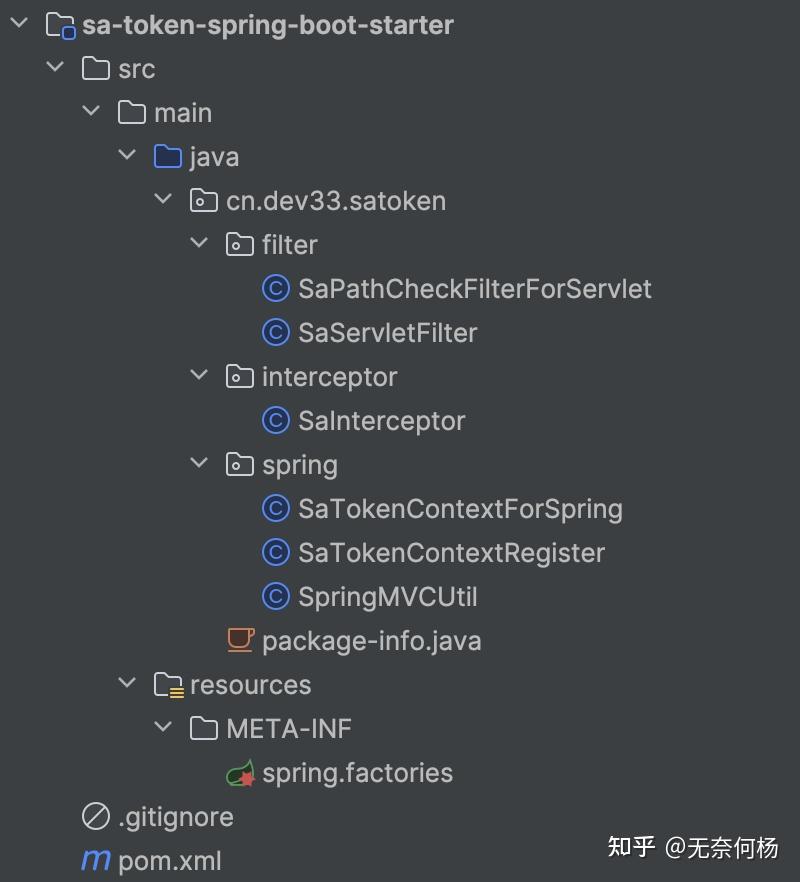The width and height of the screenshot is (800, 882).
Task: Click the pom.xml Maven icon
Action: click(96, 861)
